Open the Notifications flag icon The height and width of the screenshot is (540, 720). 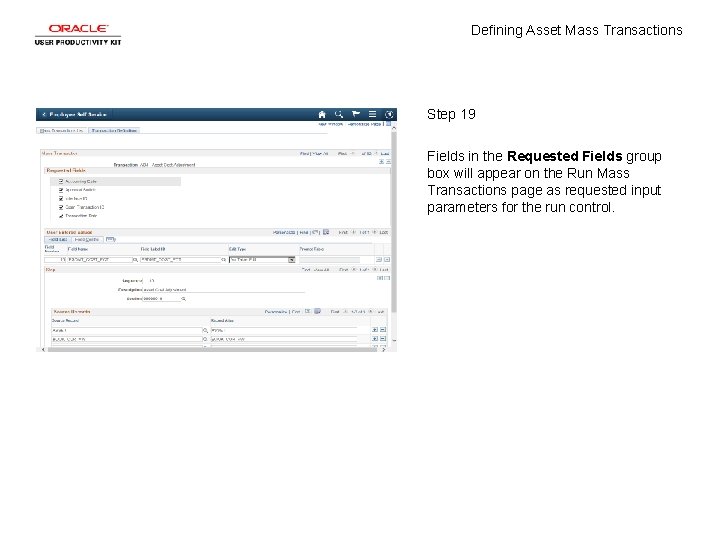(355, 114)
